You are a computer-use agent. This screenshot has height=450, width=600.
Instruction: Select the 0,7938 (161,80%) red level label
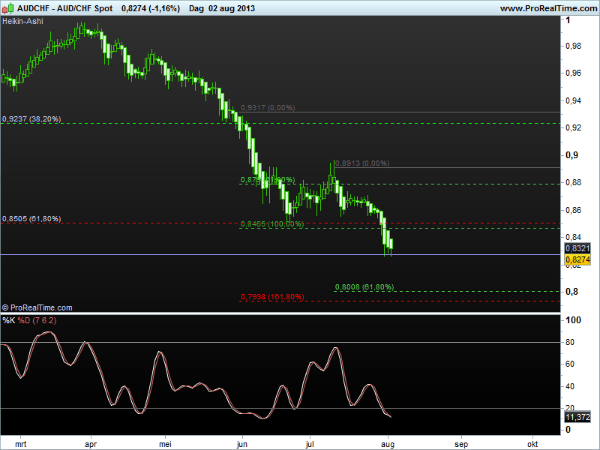tap(272, 297)
